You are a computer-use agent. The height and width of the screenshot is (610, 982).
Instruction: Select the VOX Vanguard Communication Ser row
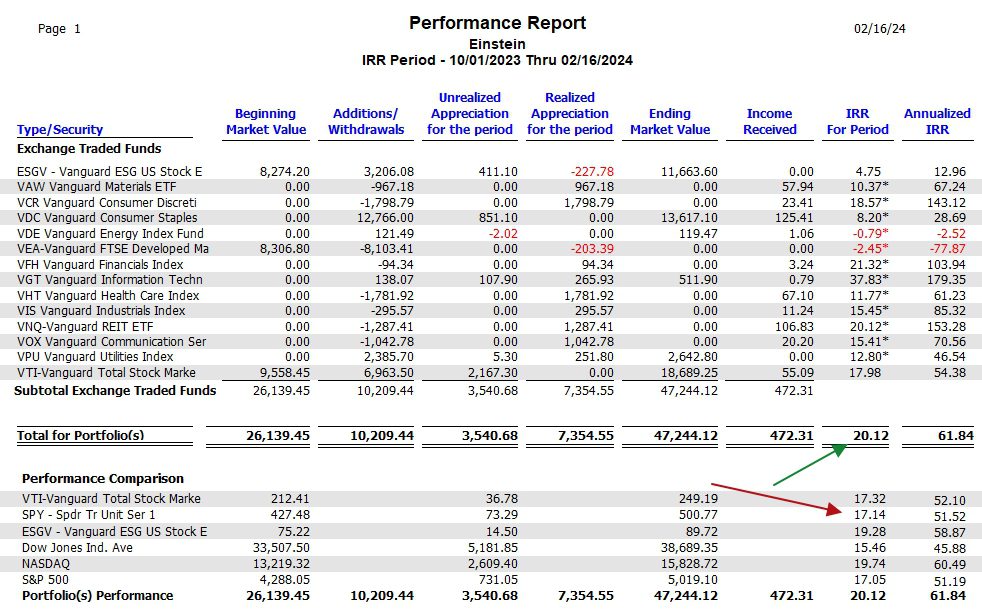coord(491,341)
